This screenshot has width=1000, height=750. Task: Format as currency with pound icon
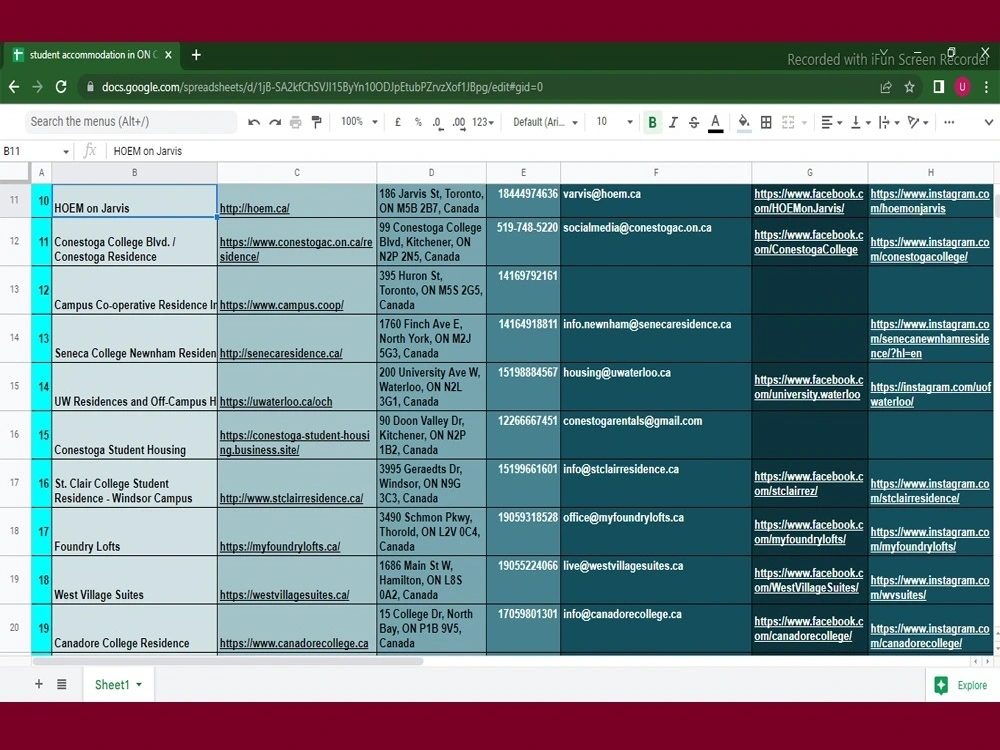pyautogui.click(x=398, y=122)
